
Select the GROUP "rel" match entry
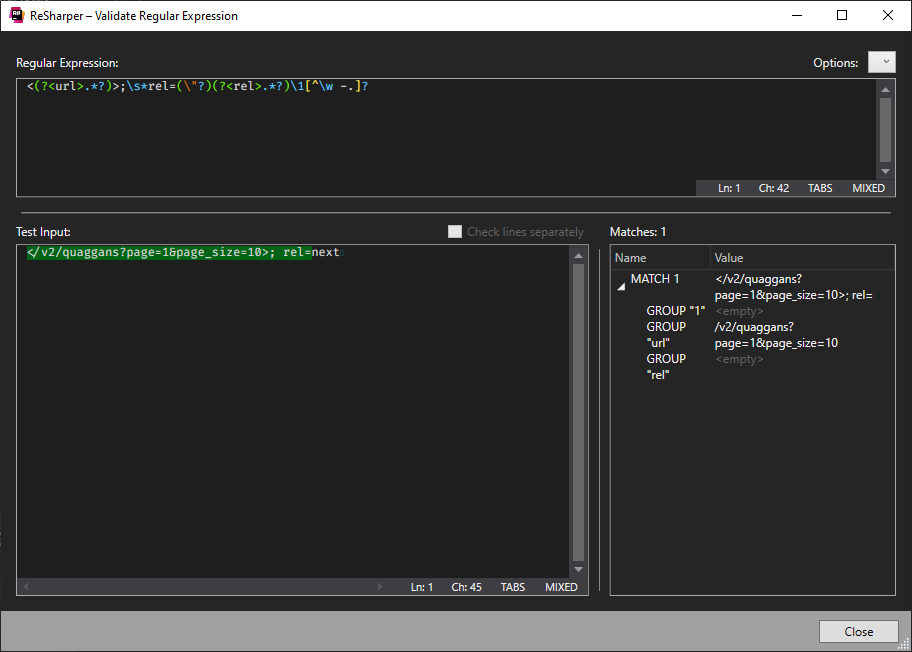[x=660, y=367]
